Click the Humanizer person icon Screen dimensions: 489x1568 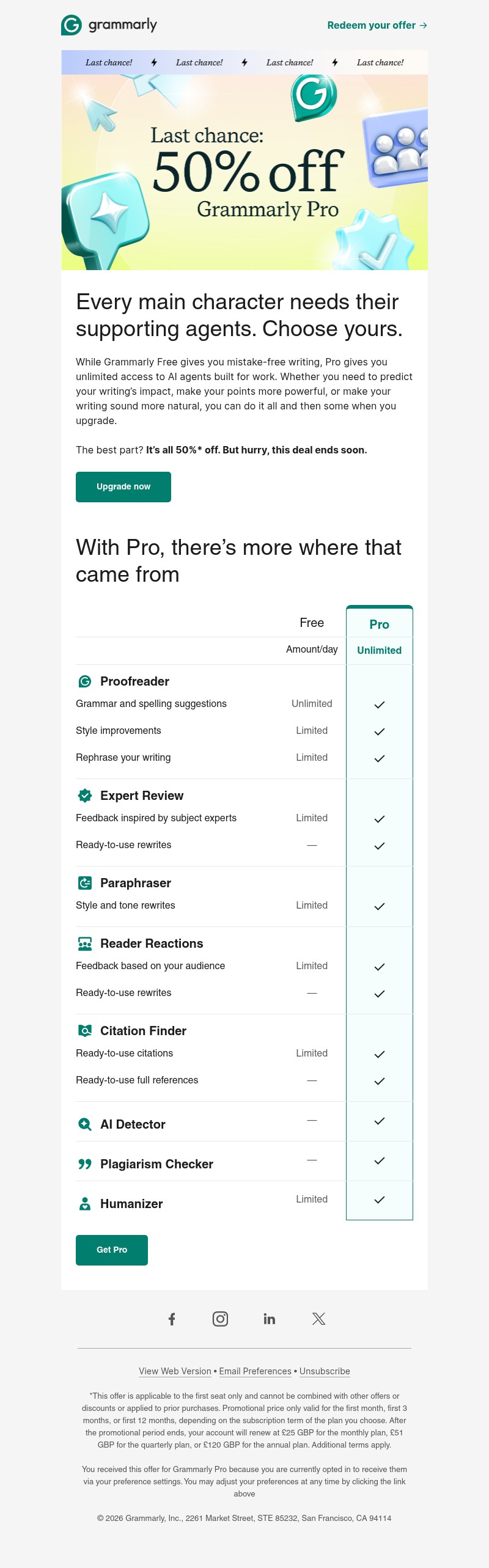tap(84, 1204)
